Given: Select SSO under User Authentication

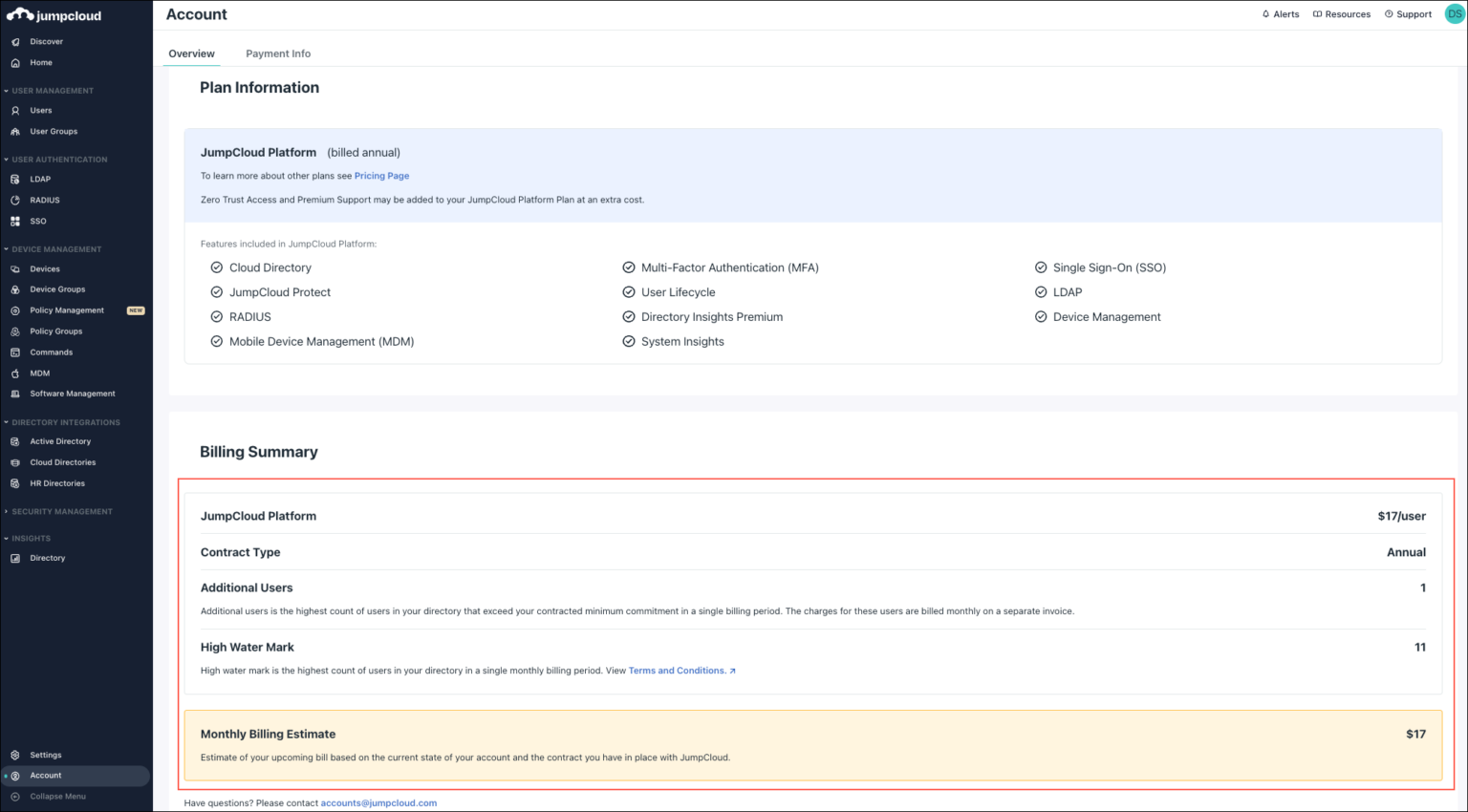Looking at the screenshot, I should coord(38,221).
